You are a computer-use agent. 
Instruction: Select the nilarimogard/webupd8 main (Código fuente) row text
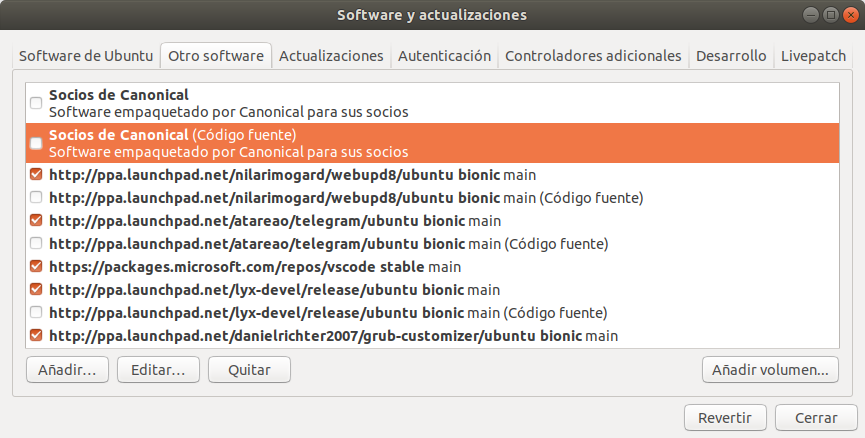point(346,197)
